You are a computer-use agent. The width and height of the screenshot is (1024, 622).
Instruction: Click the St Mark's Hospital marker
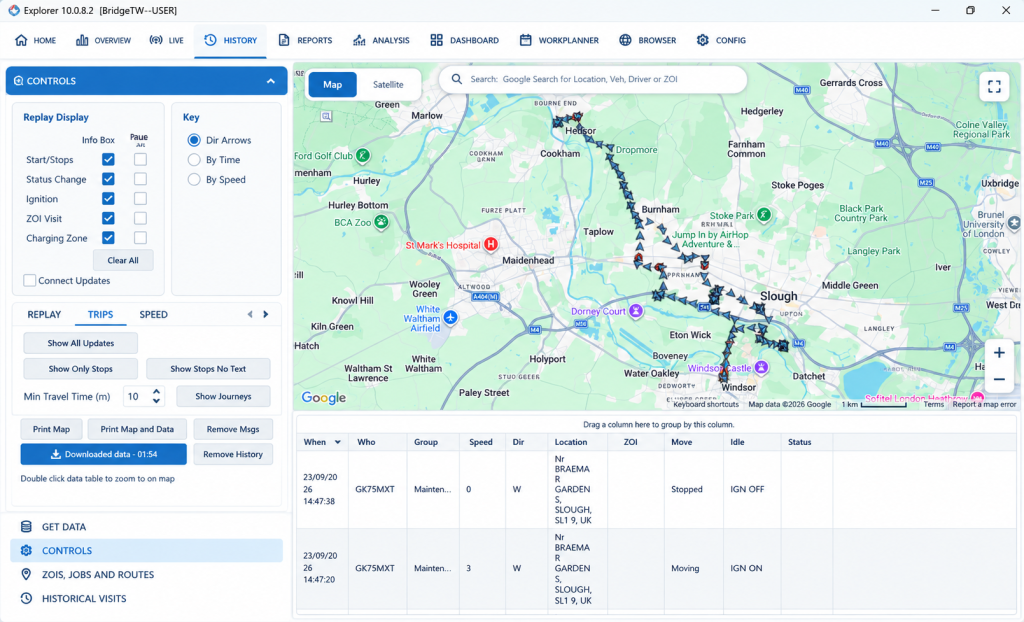(x=491, y=244)
